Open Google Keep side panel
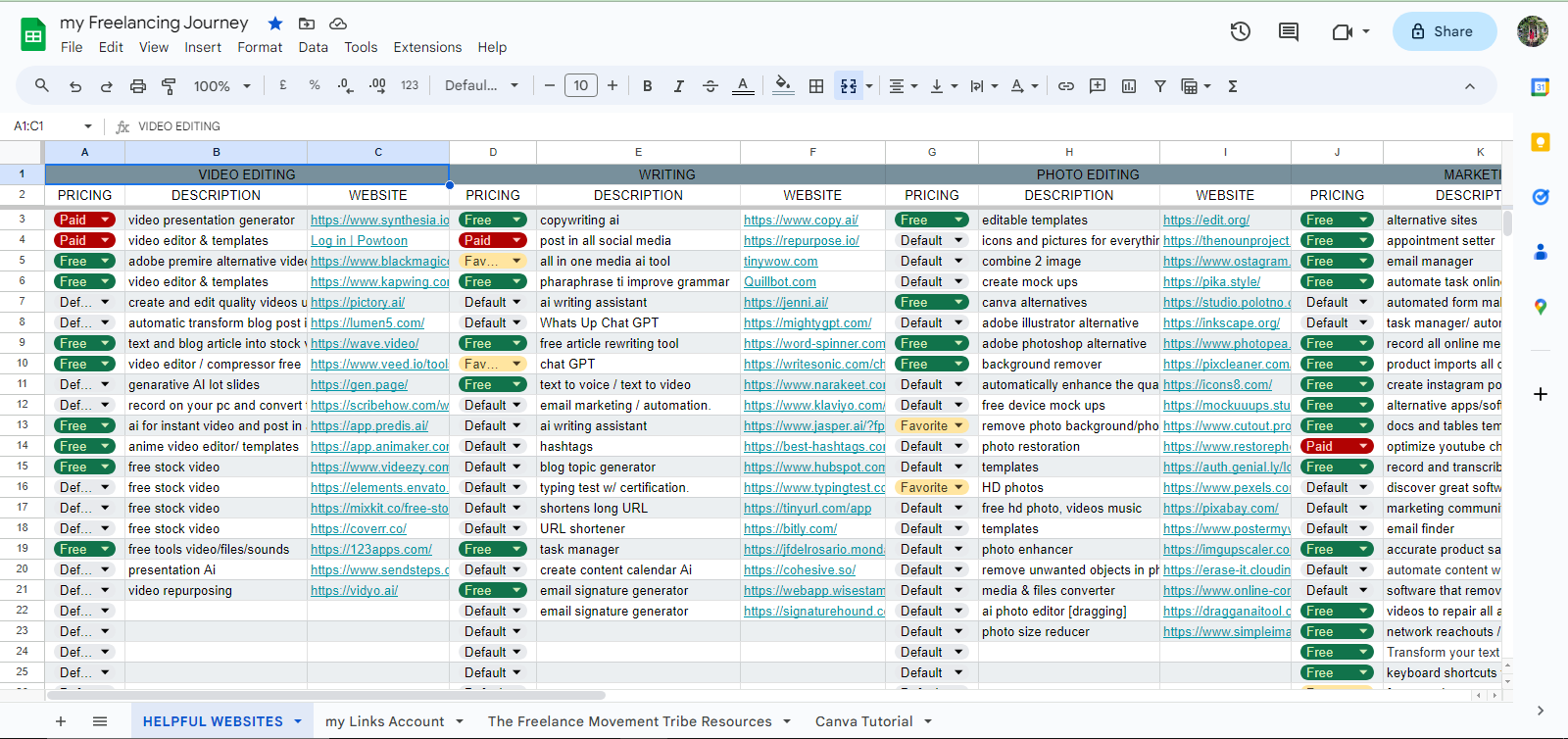Image resolution: width=1568 pixels, height=739 pixels. [1541, 142]
